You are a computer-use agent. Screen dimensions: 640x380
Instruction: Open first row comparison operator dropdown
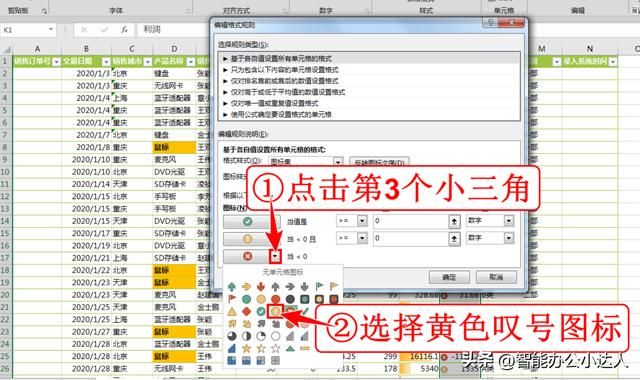tap(362, 221)
